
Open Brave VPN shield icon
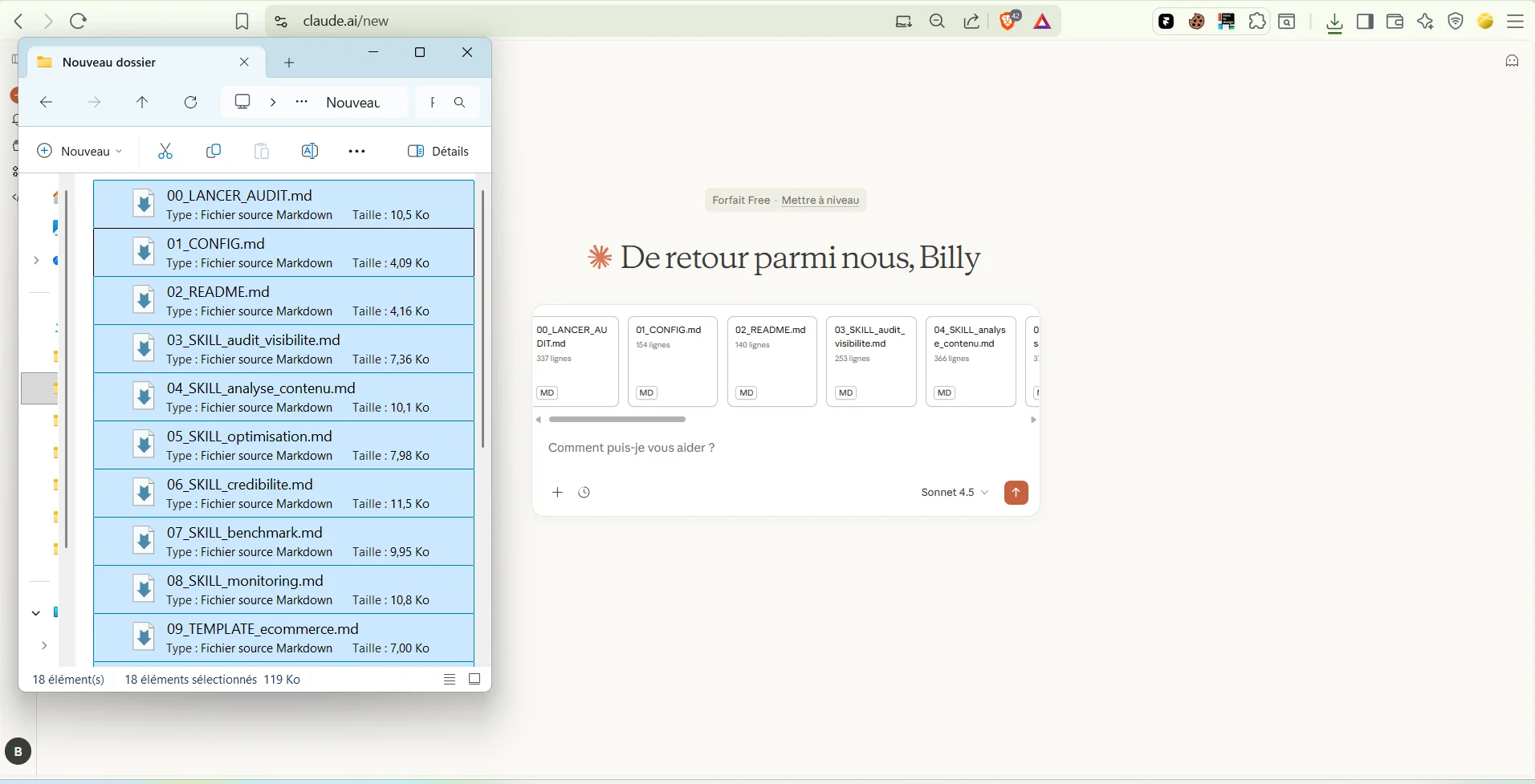(x=1456, y=22)
